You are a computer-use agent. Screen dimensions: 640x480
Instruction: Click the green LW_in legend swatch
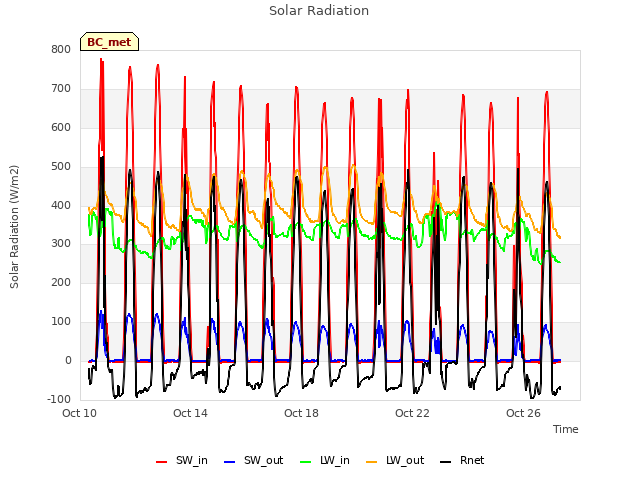[x=306, y=462]
